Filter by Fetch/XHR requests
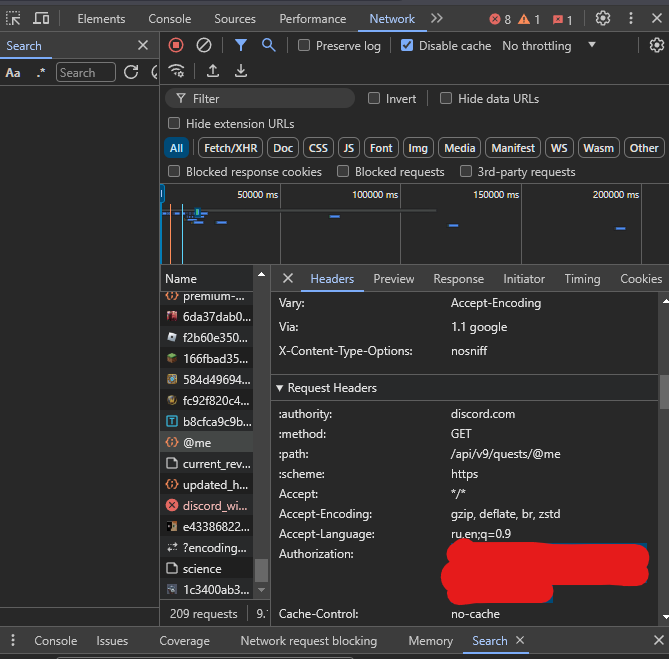Image resolution: width=669 pixels, height=659 pixels. pyautogui.click(x=230, y=148)
